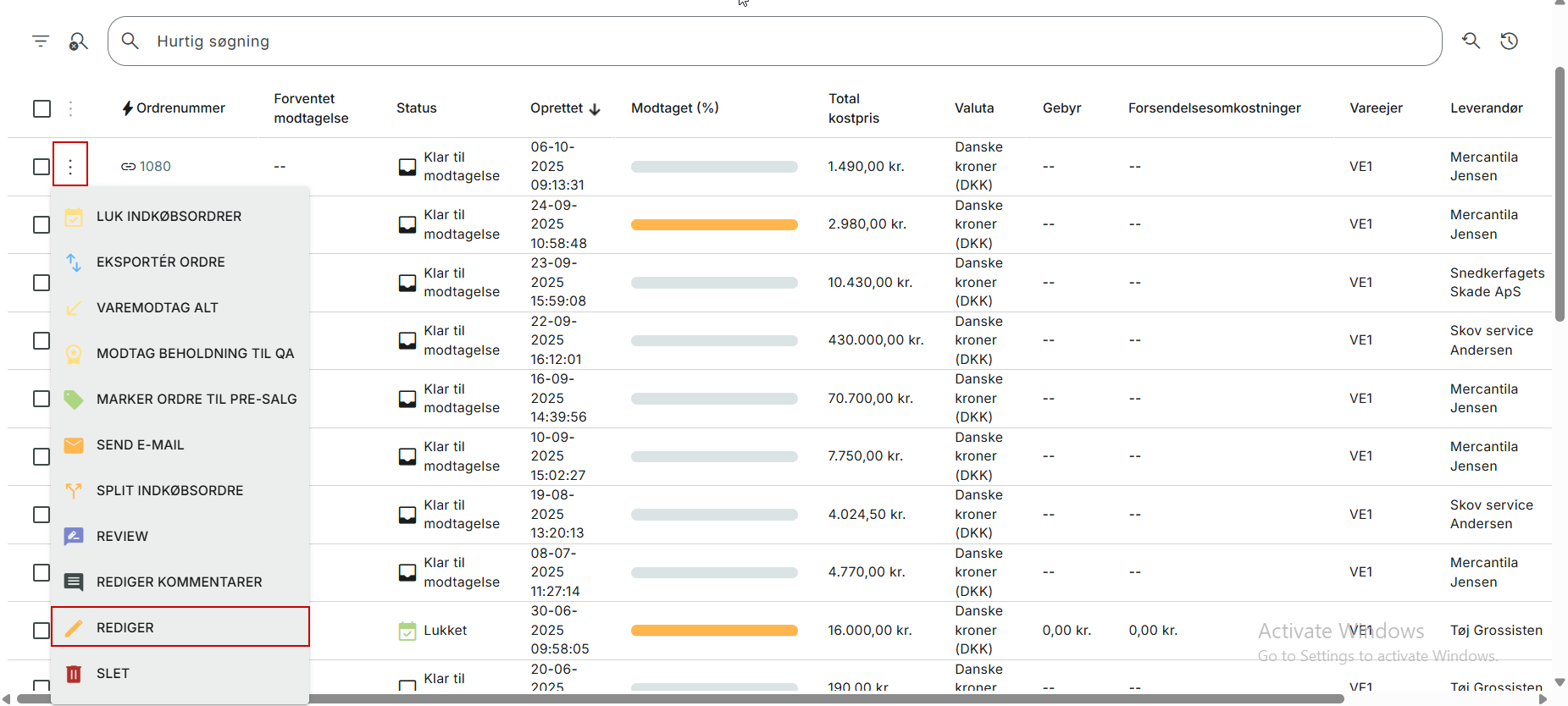Check the row for order 1080

click(42, 167)
